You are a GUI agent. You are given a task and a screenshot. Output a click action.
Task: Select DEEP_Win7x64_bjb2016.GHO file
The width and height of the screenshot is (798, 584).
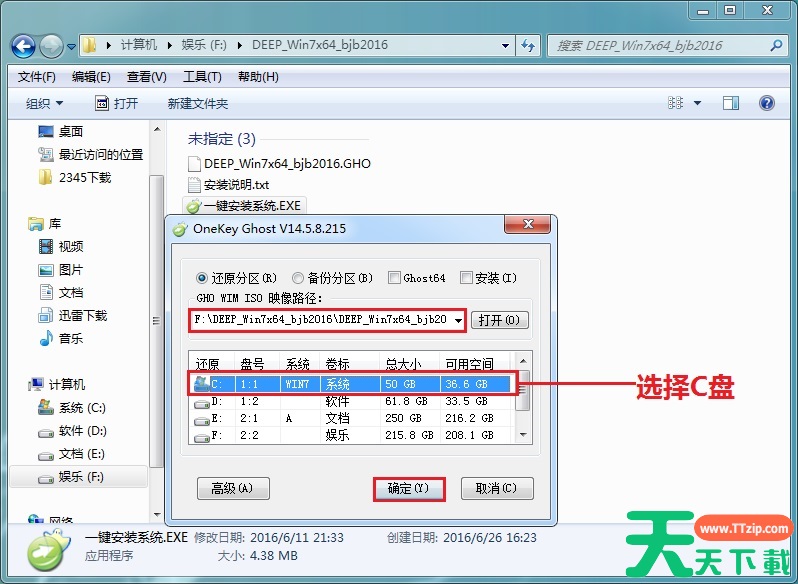pyautogui.click(x=286, y=163)
